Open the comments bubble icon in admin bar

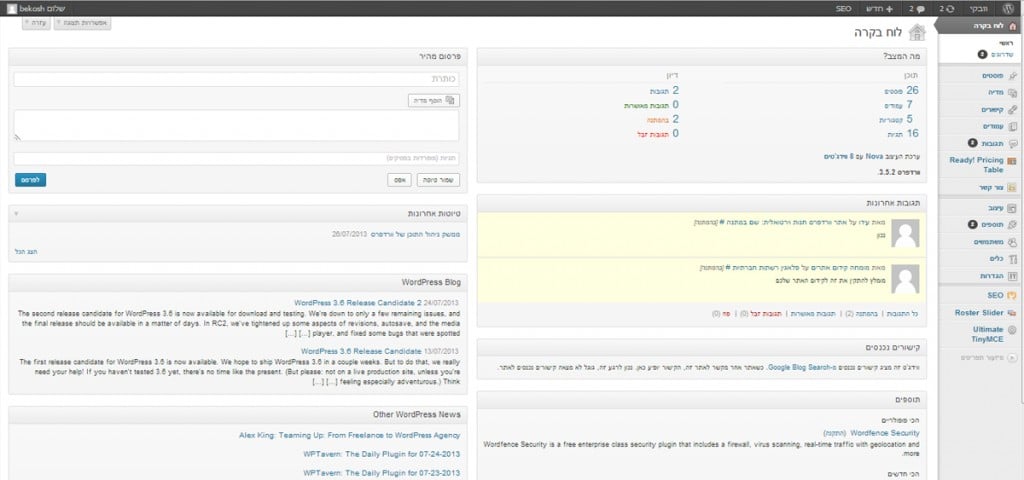916,8
